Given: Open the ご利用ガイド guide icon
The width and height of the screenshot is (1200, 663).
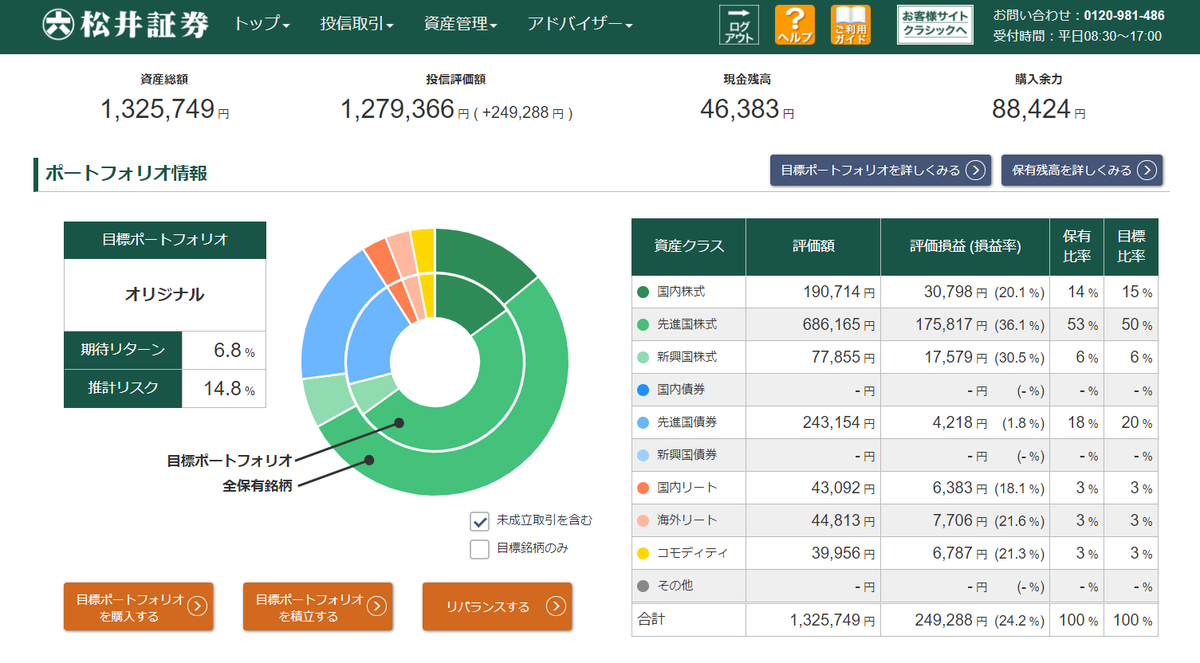Looking at the screenshot, I should pyautogui.click(x=851, y=25).
